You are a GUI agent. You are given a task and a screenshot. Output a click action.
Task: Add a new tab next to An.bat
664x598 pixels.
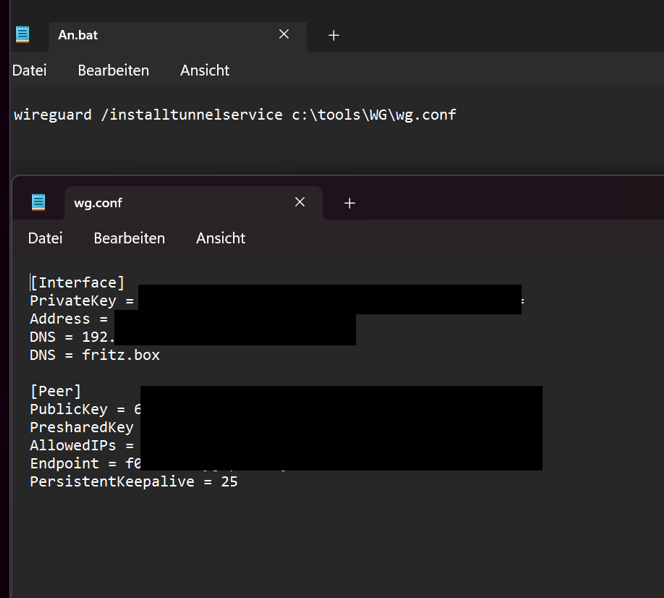point(334,35)
